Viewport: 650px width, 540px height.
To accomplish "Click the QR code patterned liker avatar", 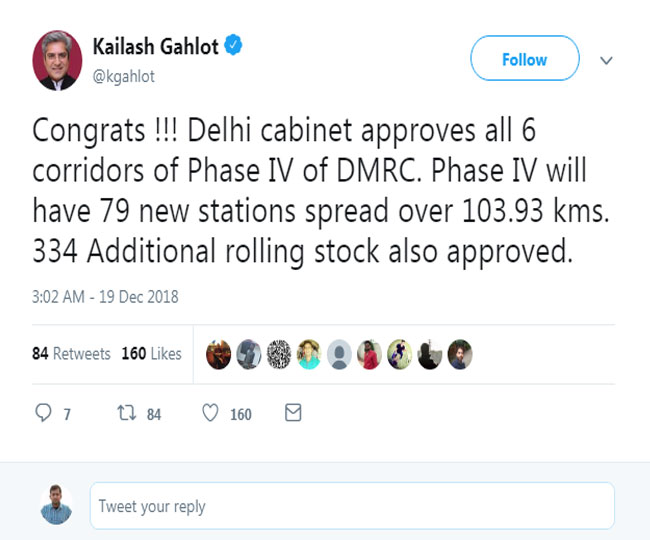I will click(279, 354).
